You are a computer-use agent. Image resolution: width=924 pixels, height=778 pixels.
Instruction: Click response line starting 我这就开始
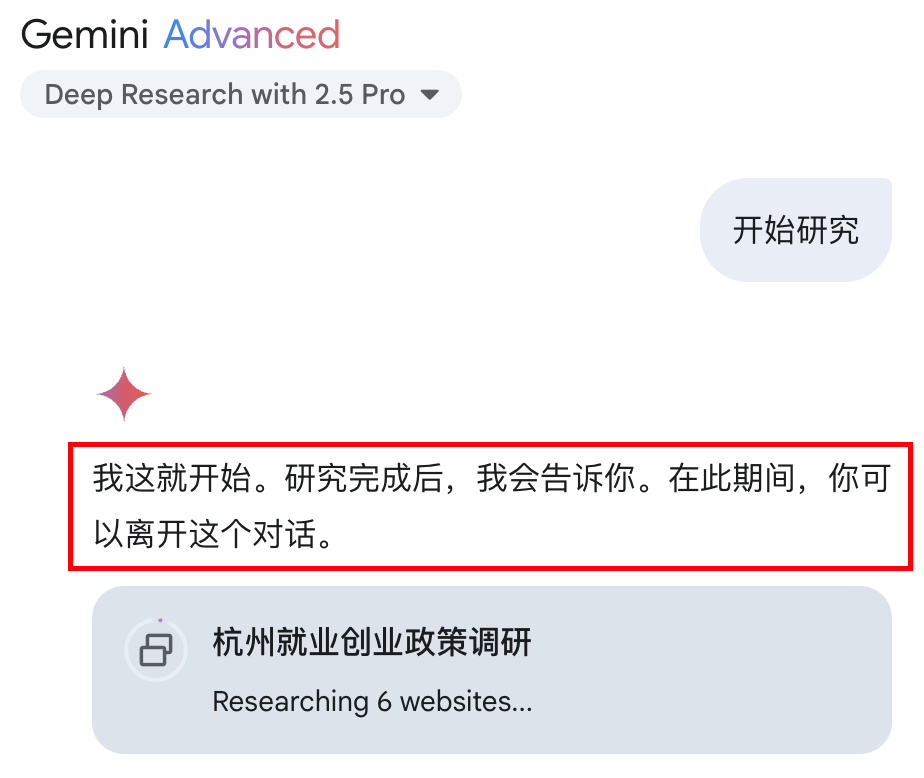pos(491,478)
